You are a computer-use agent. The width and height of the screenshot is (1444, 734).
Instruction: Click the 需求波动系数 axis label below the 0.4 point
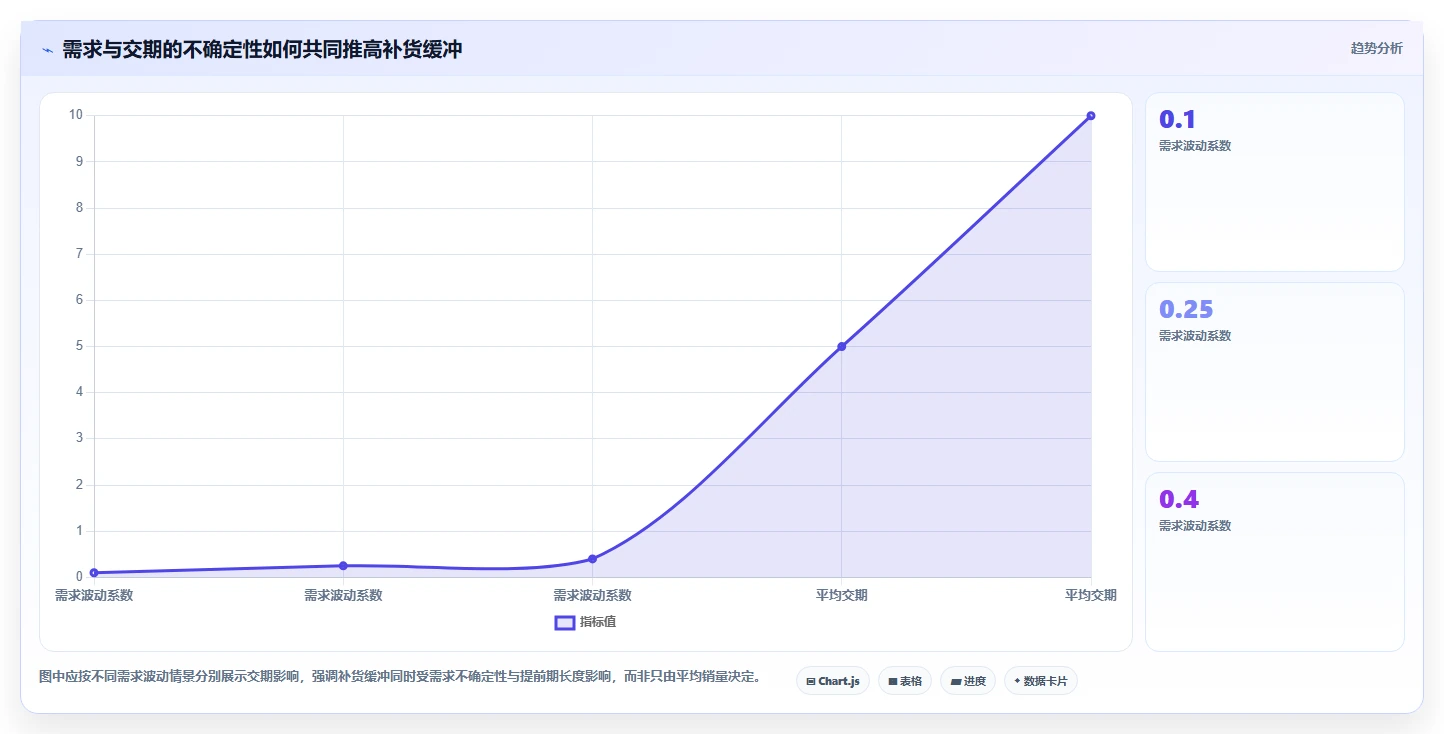click(x=592, y=595)
